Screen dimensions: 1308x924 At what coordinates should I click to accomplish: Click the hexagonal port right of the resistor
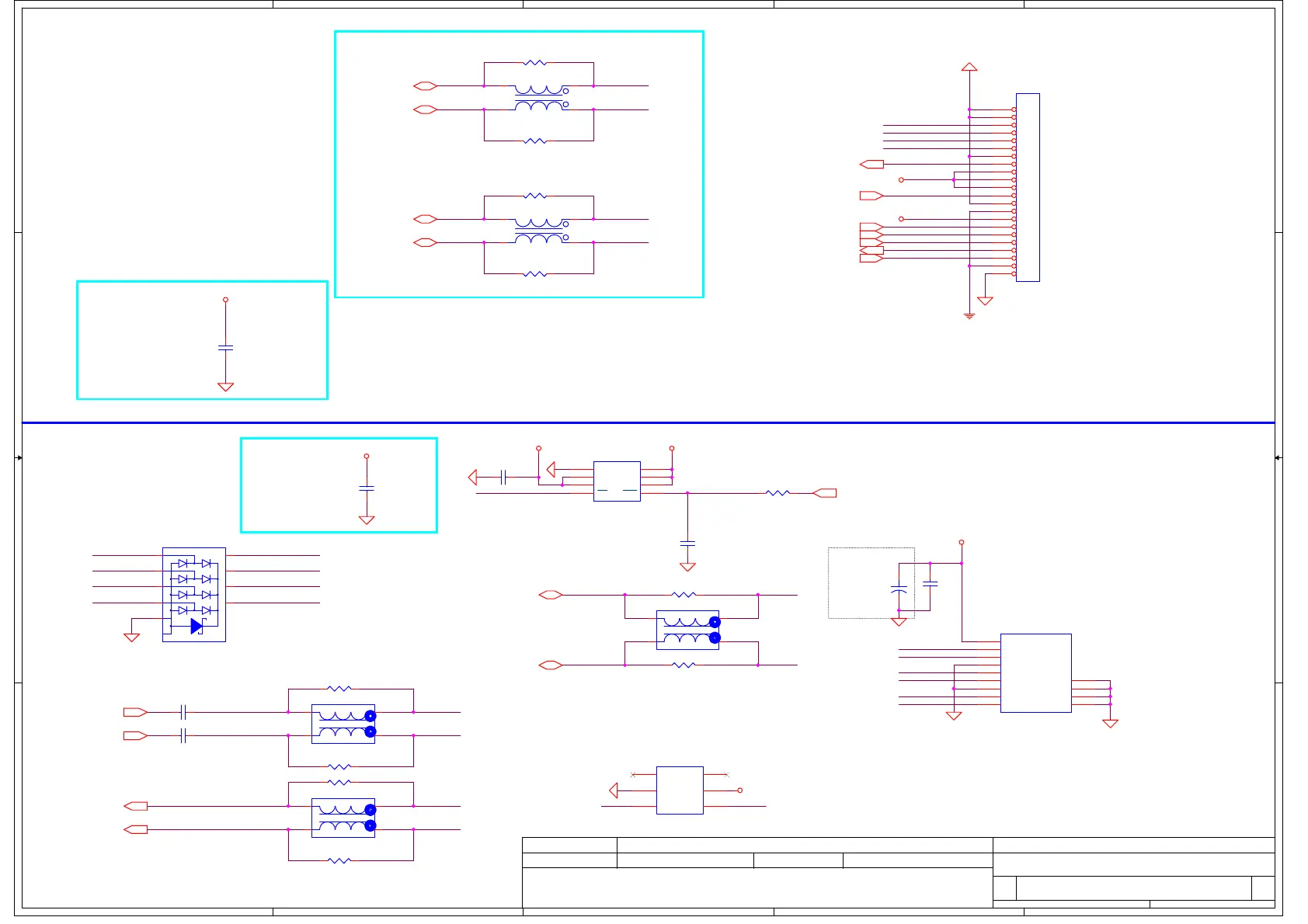[825, 493]
